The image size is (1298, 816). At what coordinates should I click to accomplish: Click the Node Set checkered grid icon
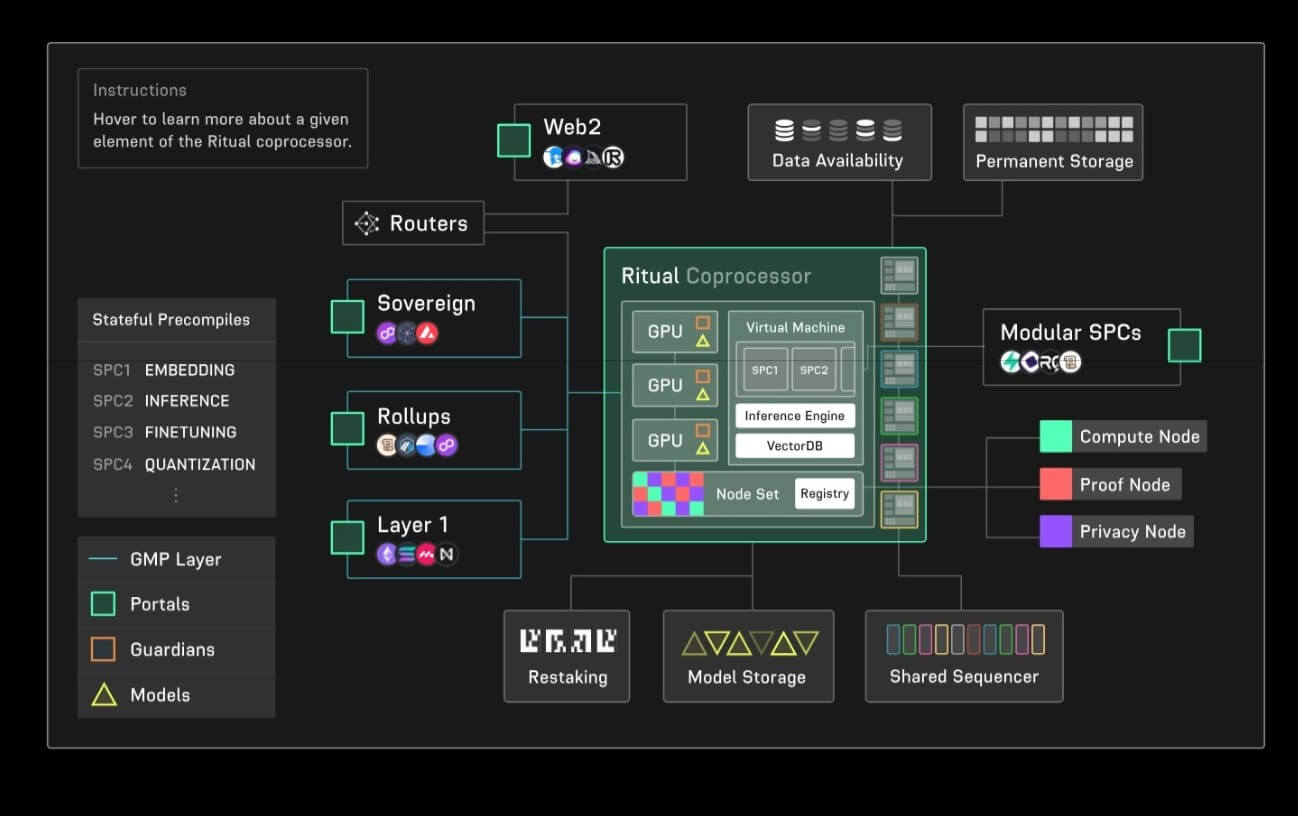[x=668, y=494]
